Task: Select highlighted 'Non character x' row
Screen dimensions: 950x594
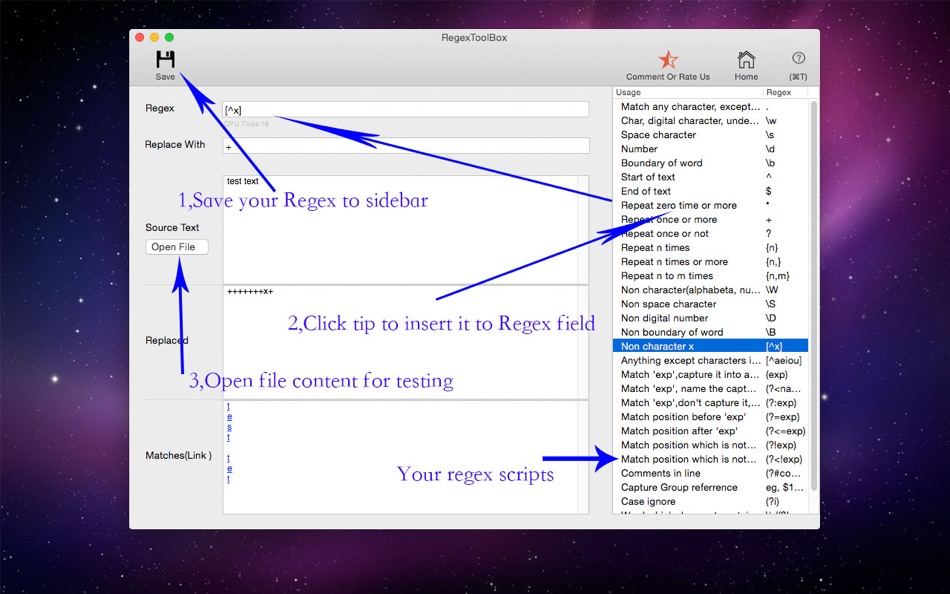Action: pos(710,346)
